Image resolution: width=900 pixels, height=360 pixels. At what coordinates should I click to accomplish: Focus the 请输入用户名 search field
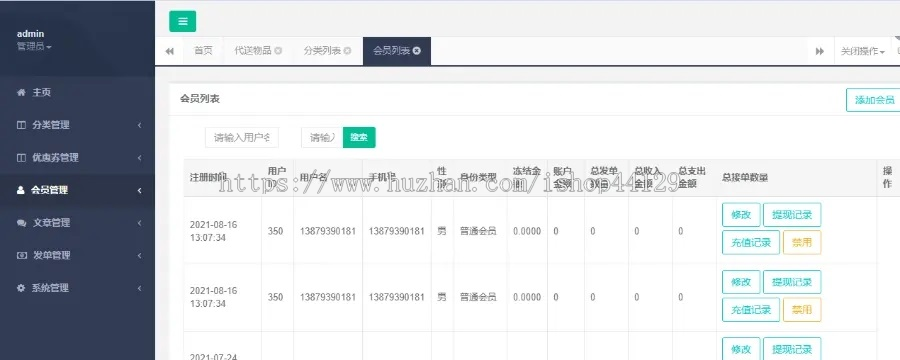coord(242,137)
